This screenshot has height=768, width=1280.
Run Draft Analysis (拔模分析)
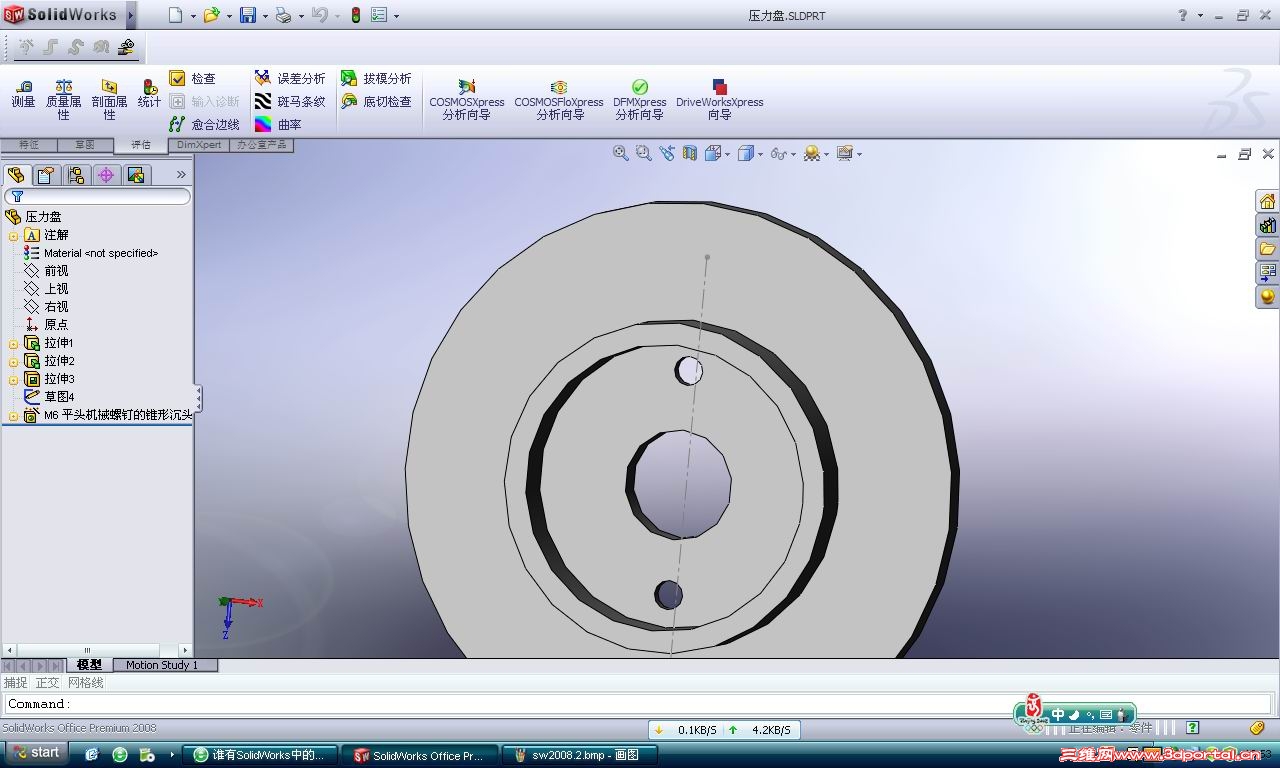coord(376,78)
